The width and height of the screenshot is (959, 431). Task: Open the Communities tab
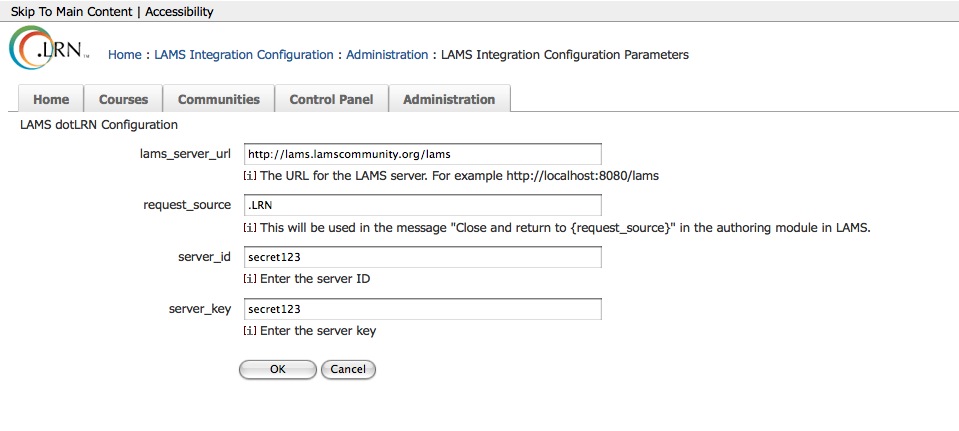(219, 99)
